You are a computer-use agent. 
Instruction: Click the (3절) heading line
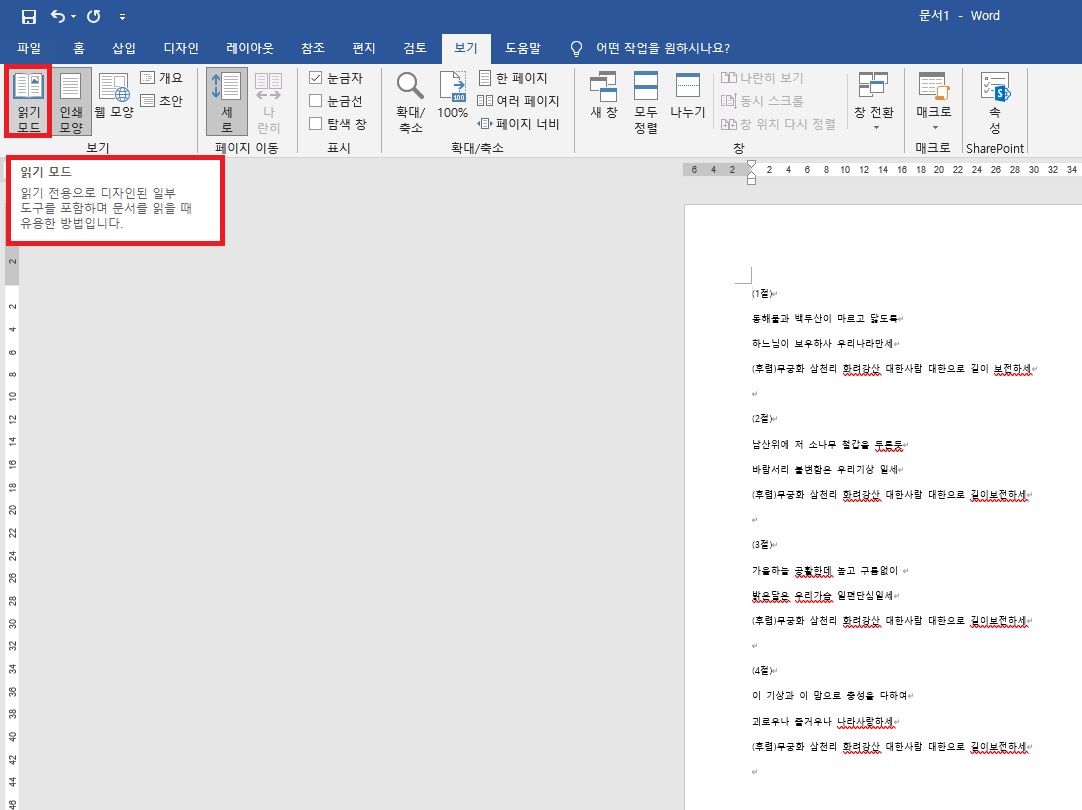point(762,544)
